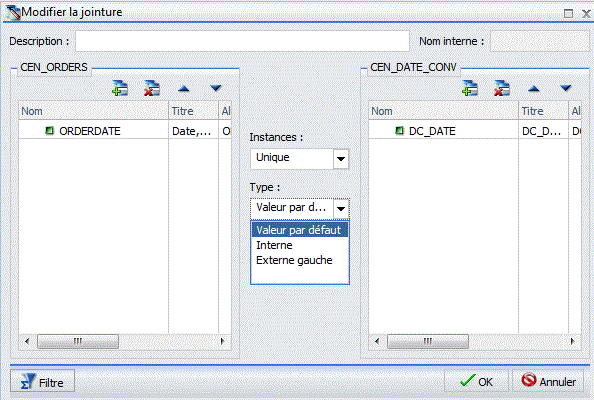Viewport: 594px width, 400px height.
Task: Move field up in CEN_ORDERS panel
Action: tap(184, 89)
